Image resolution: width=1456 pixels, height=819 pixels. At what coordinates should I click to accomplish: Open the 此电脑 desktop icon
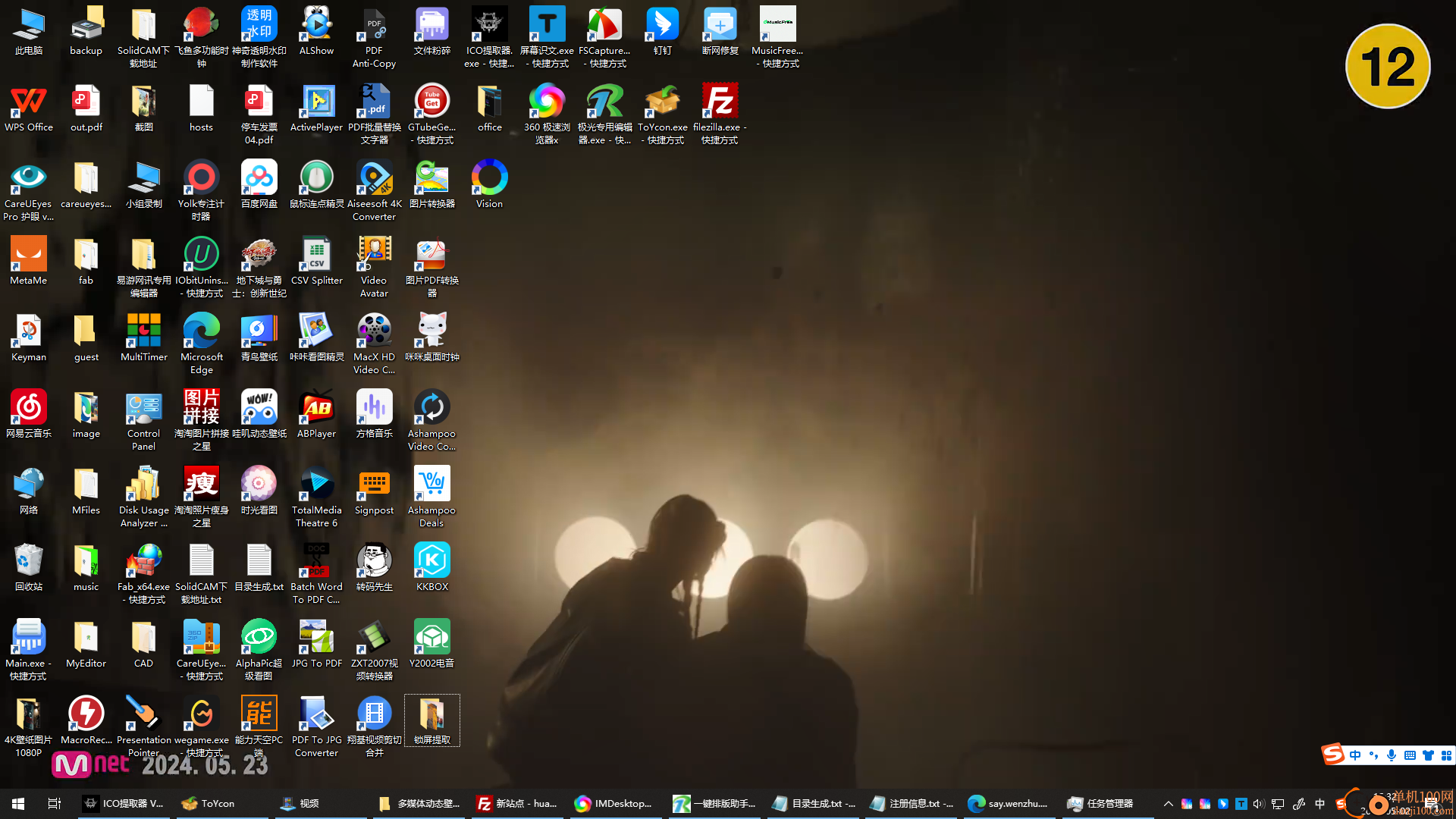point(29,32)
